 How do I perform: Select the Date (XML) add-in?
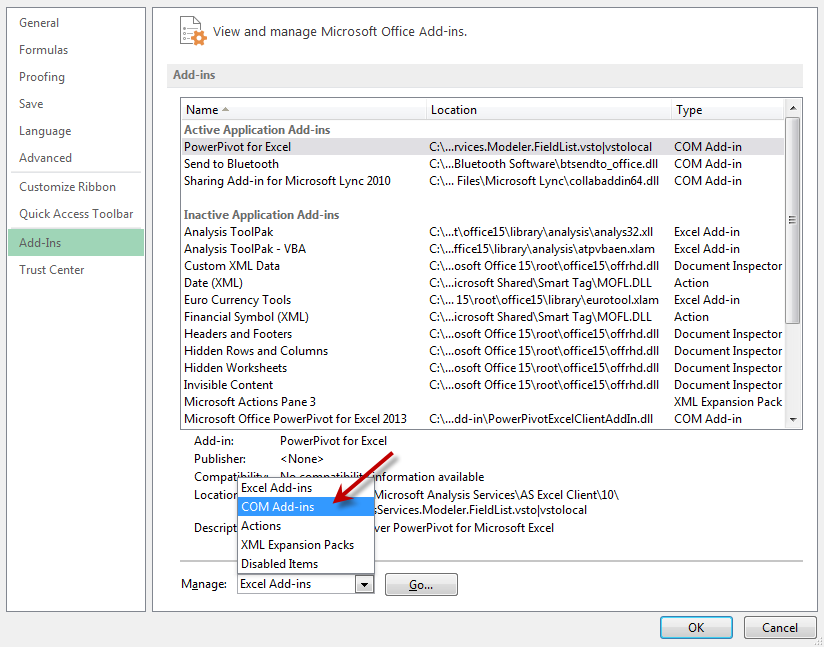tap(482, 283)
